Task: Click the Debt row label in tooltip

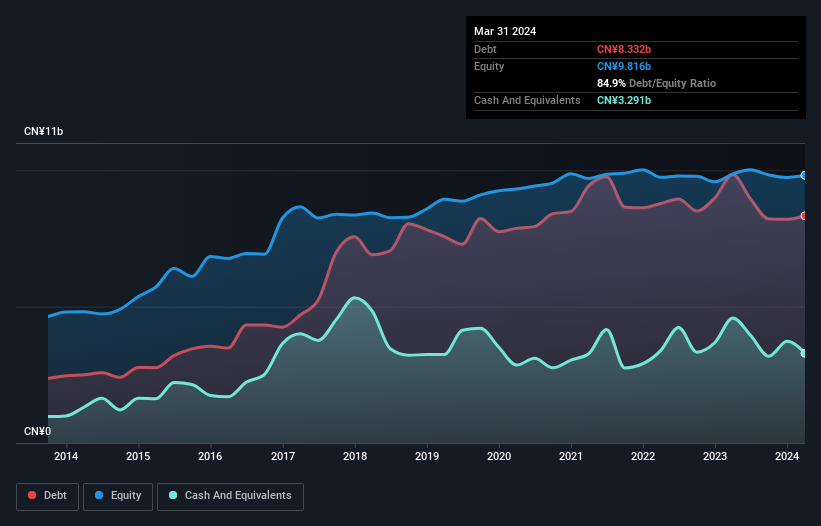Action: coord(485,49)
